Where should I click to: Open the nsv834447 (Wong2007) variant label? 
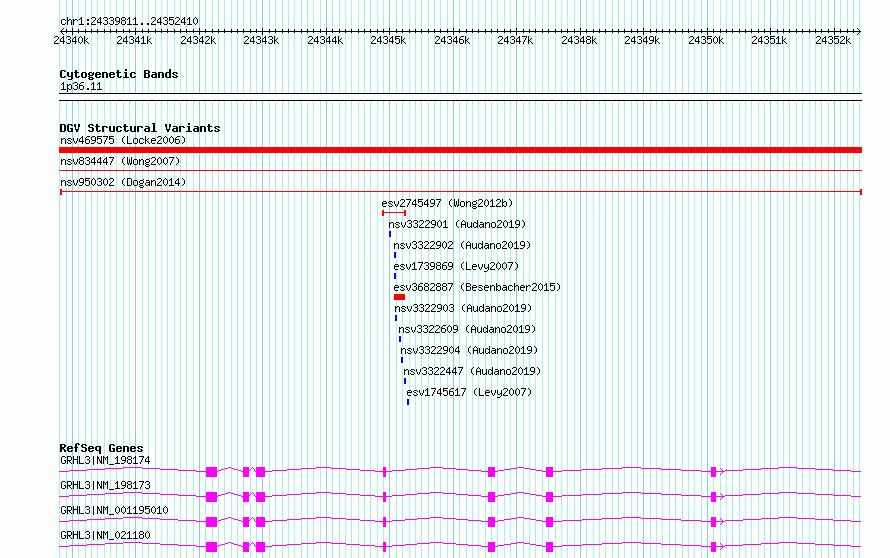[x=120, y=161]
